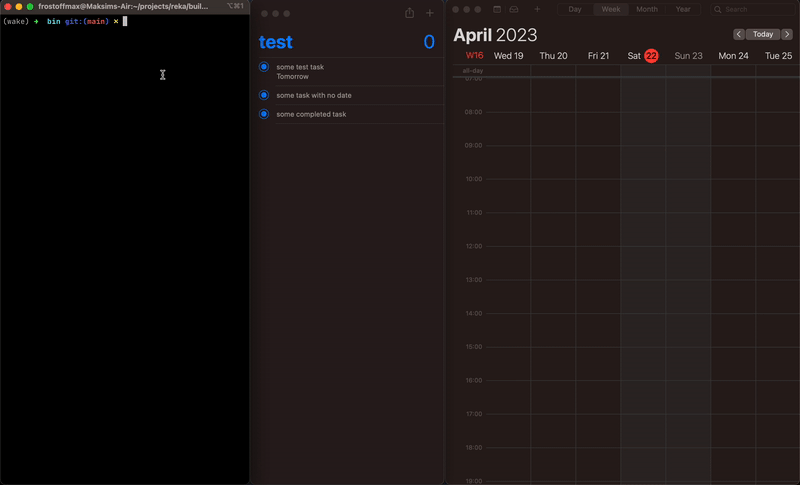Add a new reminder with the plus icon

click(x=430, y=13)
